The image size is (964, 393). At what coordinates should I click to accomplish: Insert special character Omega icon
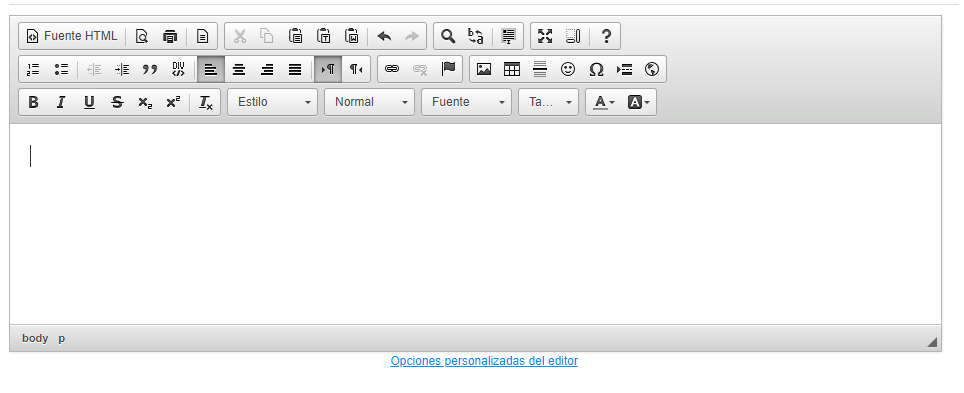tap(596, 69)
